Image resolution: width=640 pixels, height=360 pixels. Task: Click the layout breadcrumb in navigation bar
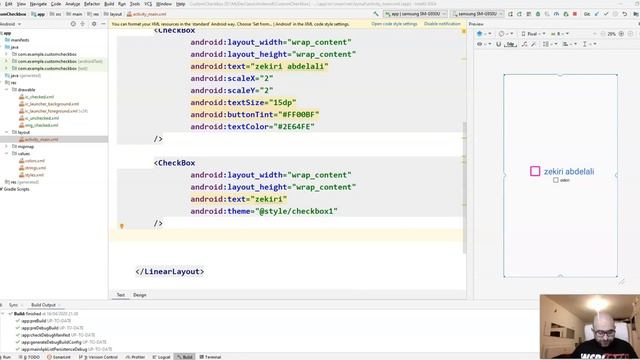113,14
